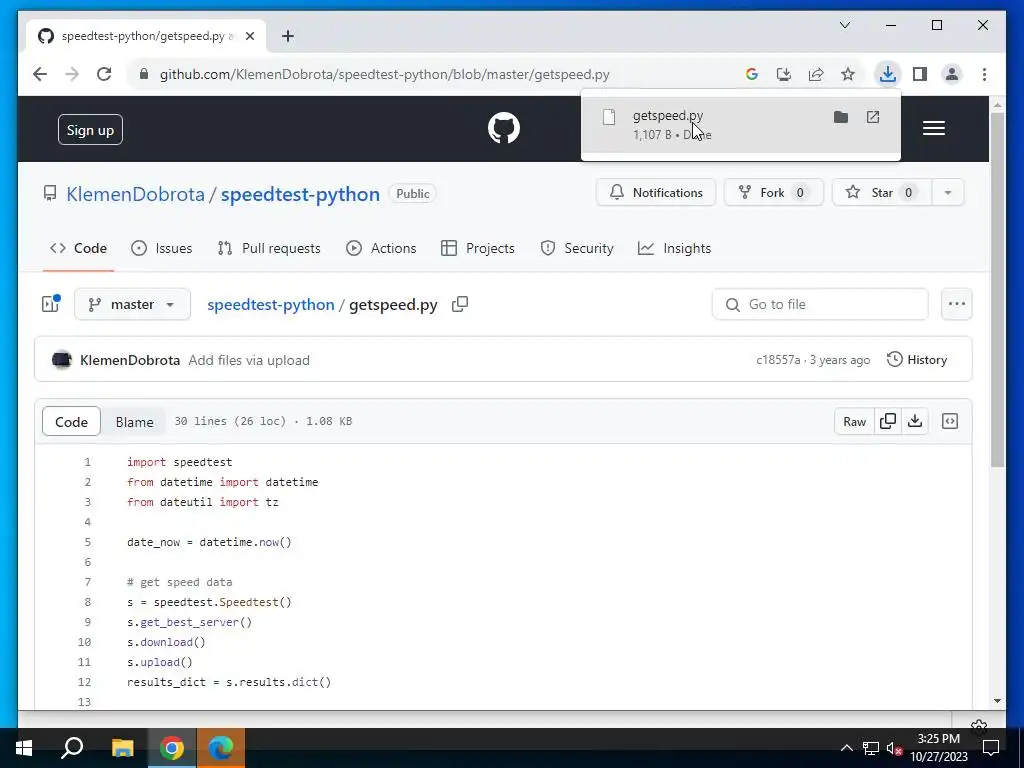Open the Insights tab
1024x768 pixels.
[x=675, y=248]
